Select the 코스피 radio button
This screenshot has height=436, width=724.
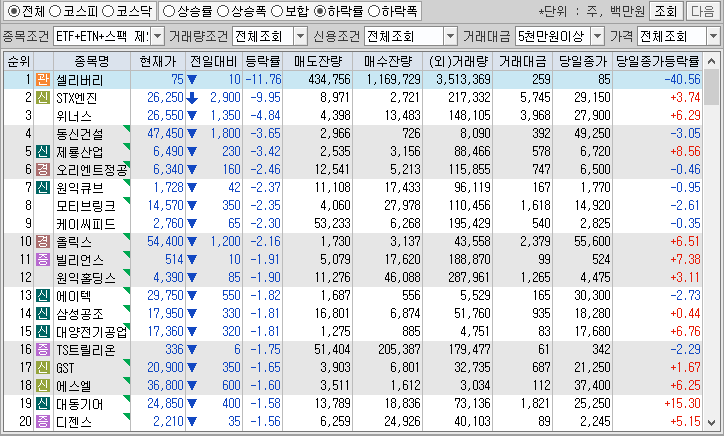click(x=55, y=11)
